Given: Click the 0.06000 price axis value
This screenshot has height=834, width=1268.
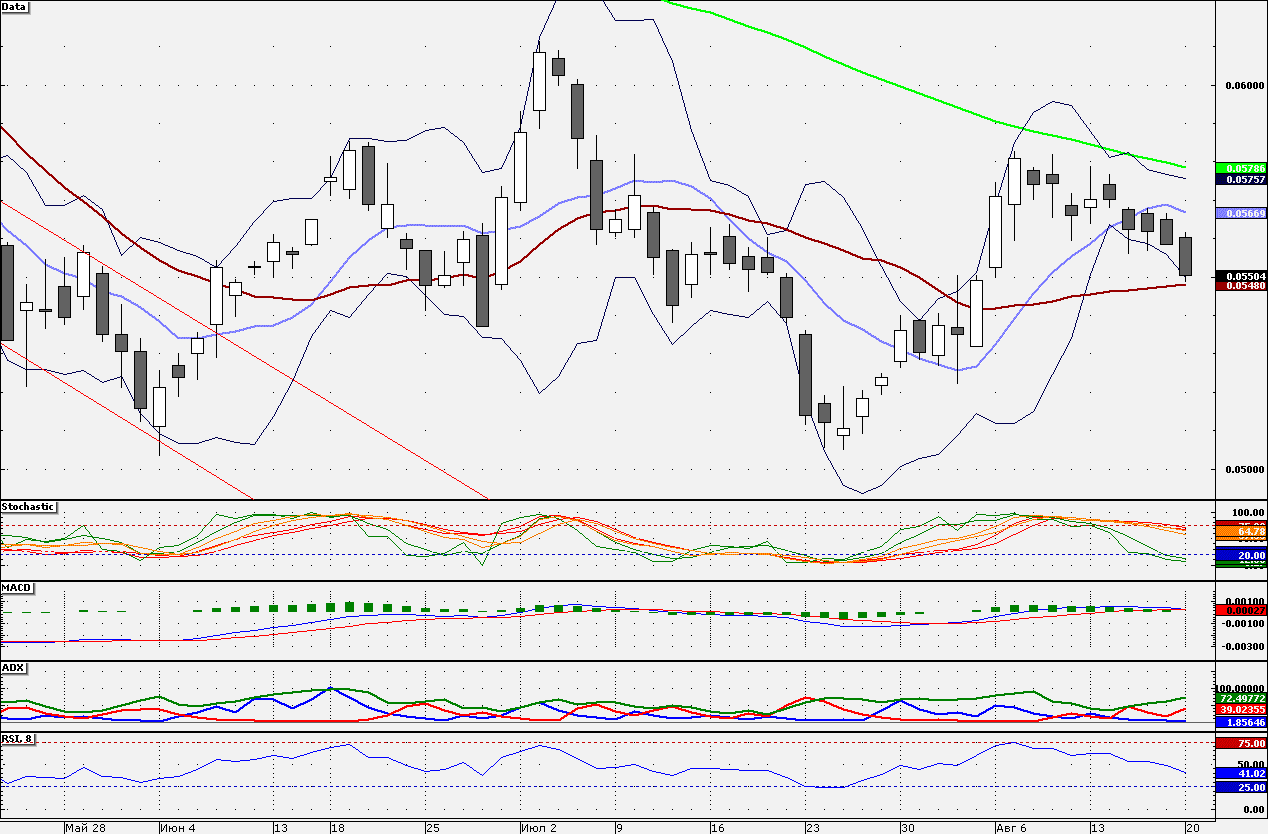Looking at the screenshot, I should (x=1244, y=86).
